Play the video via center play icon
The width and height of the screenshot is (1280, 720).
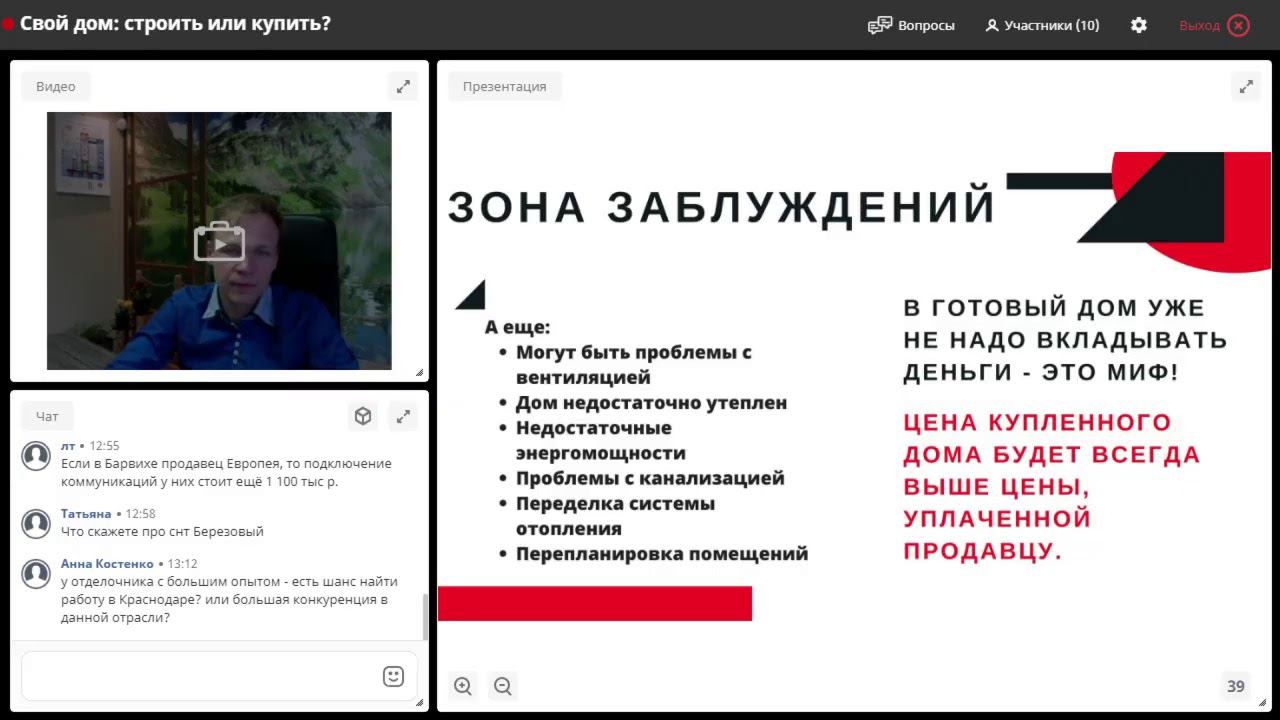219,242
